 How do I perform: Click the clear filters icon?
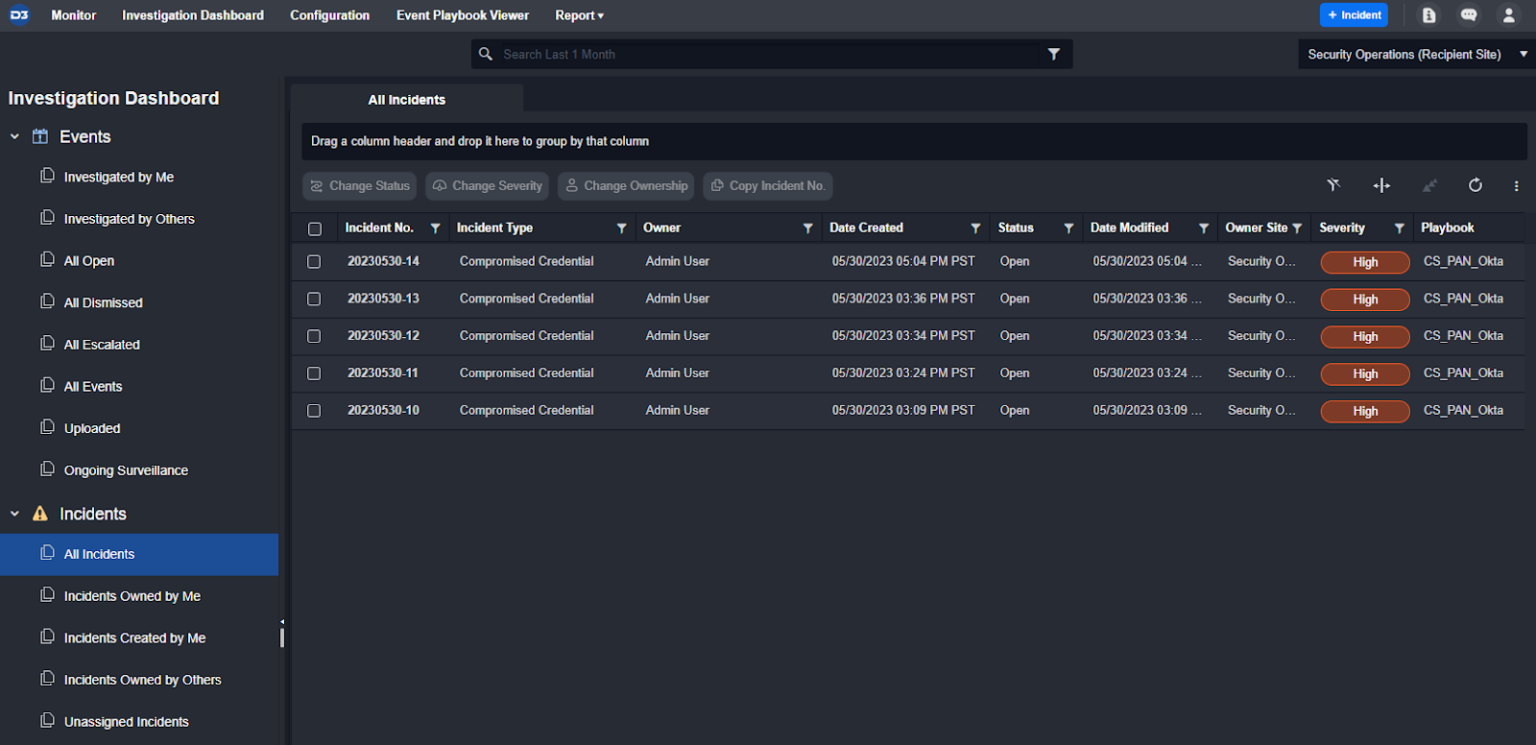(1333, 185)
